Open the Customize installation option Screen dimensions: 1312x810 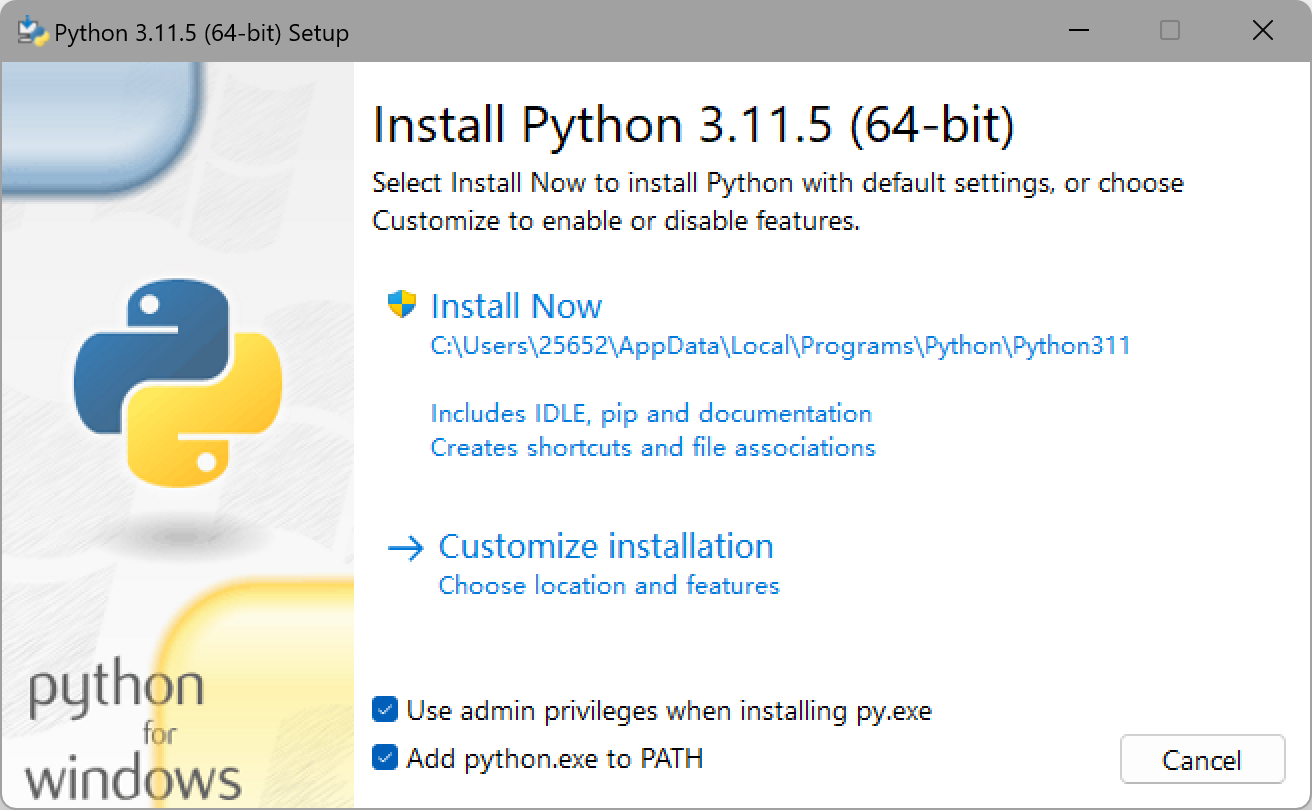point(606,546)
